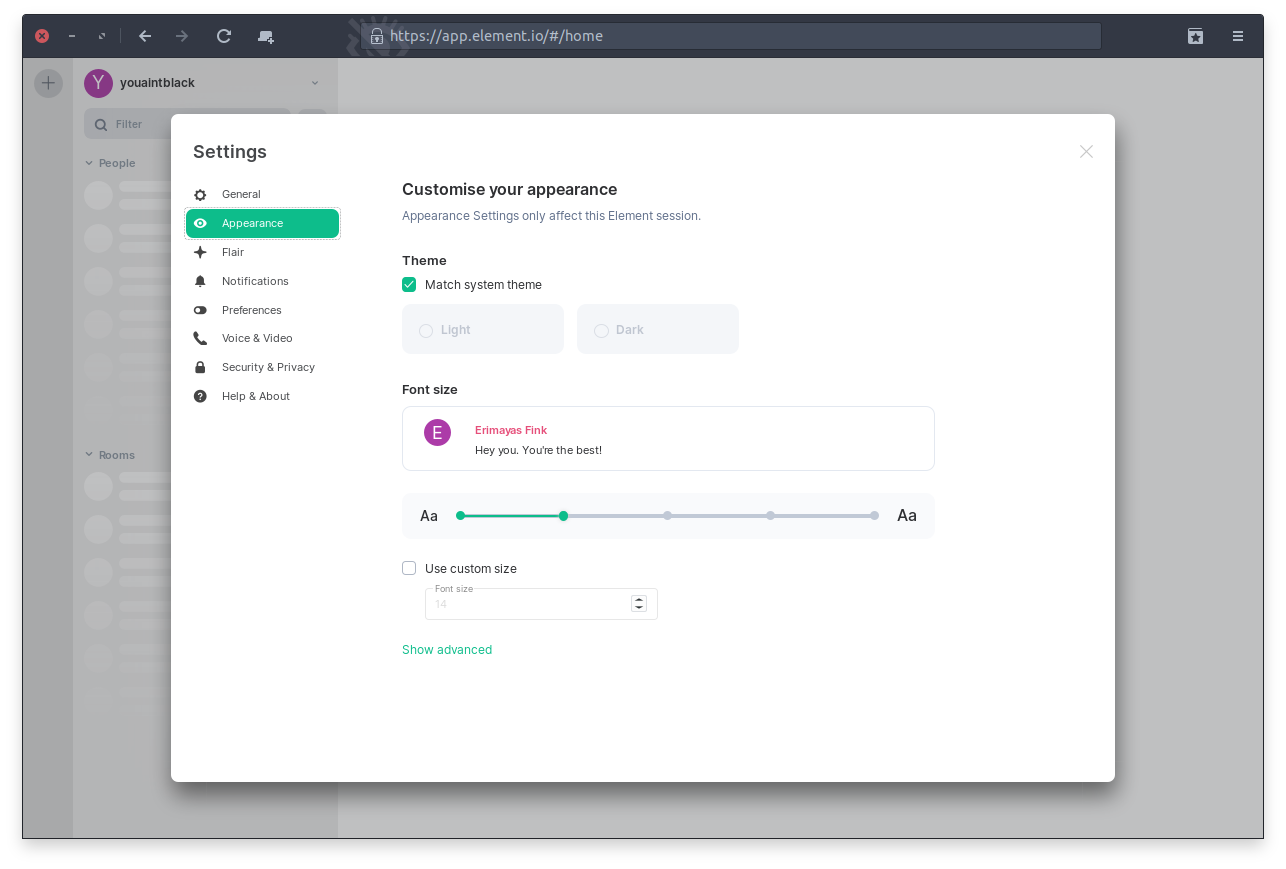Image resolution: width=1286 pixels, height=869 pixels.
Task: Click the Notifications bell icon
Action: (x=200, y=281)
